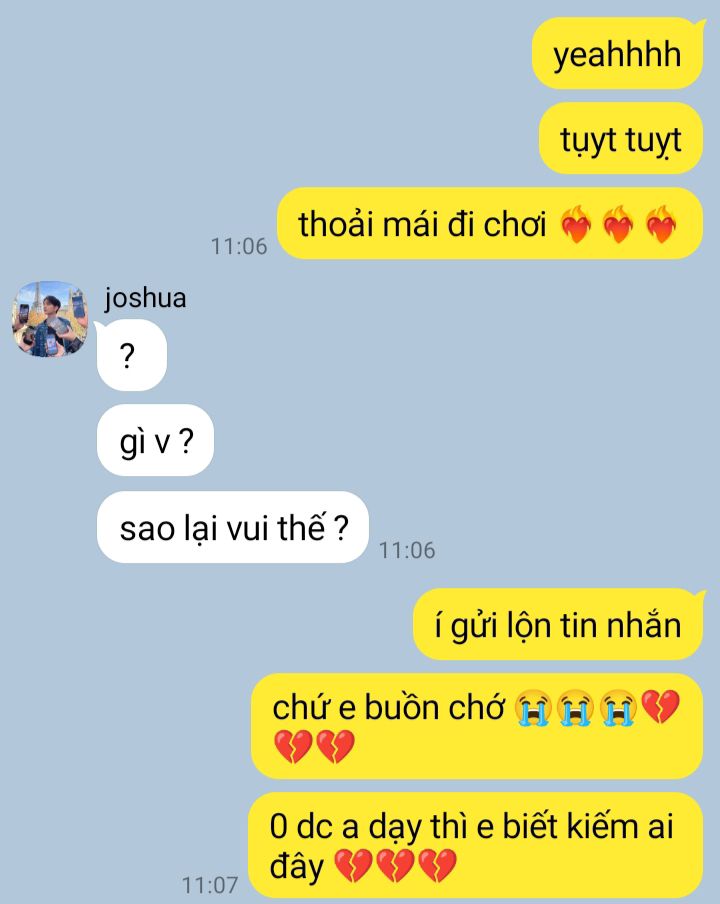Select the "yeahhhh" message bubble
The height and width of the screenshot is (904, 720).
tap(617, 54)
